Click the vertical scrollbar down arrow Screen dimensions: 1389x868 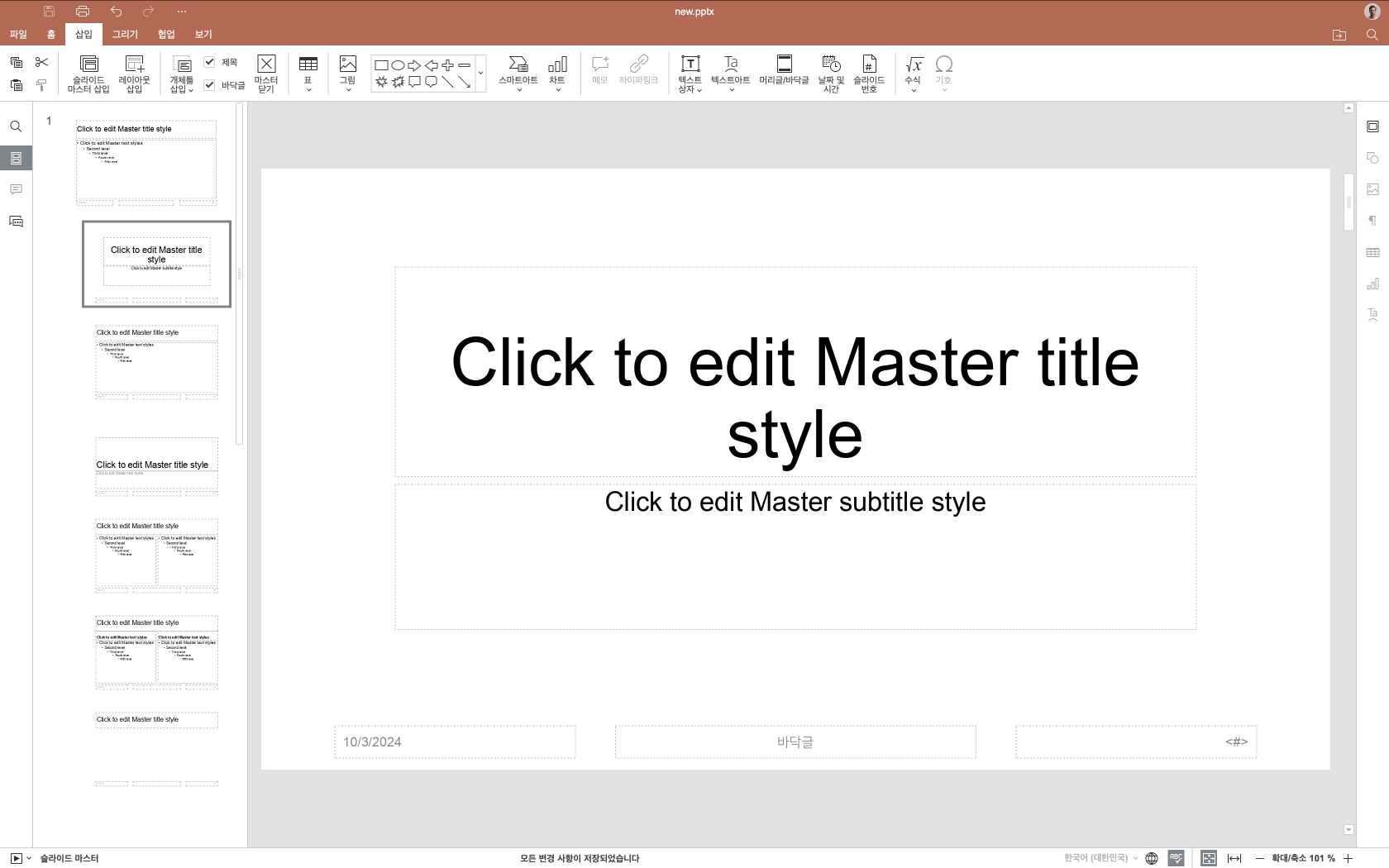click(1348, 830)
